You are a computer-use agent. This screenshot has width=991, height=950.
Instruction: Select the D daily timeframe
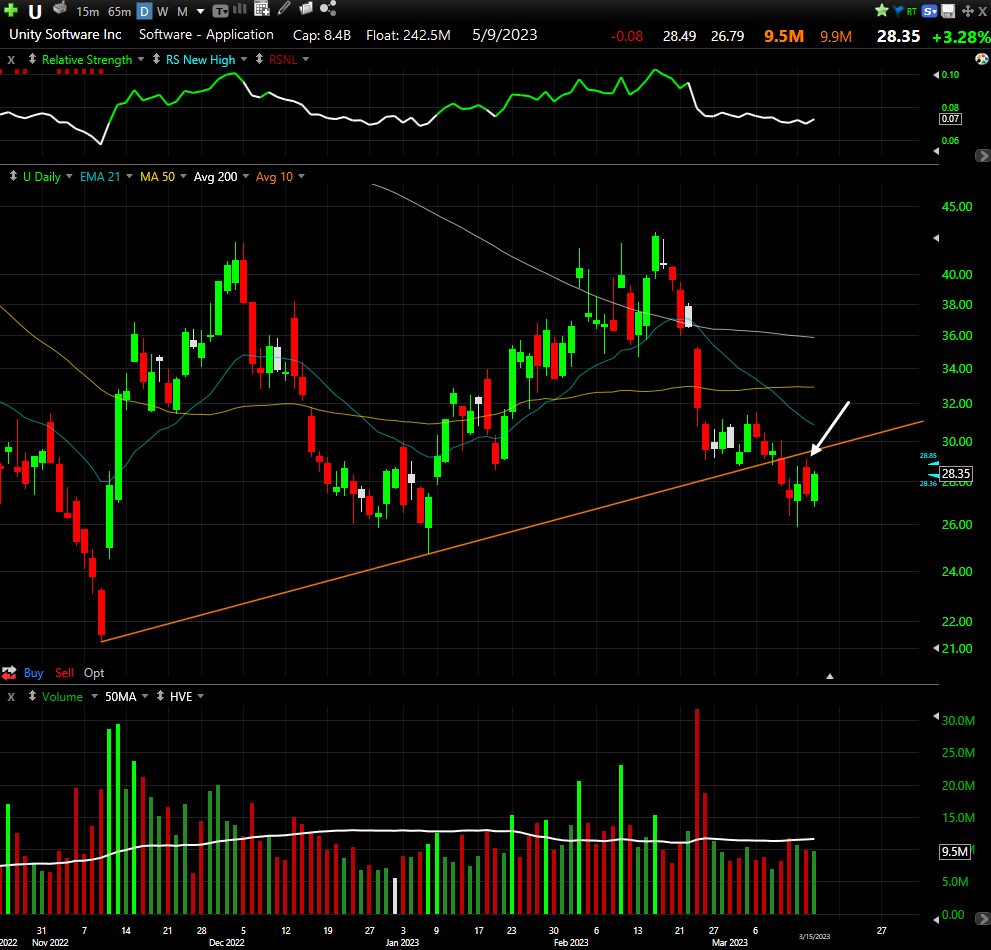[x=145, y=12]
